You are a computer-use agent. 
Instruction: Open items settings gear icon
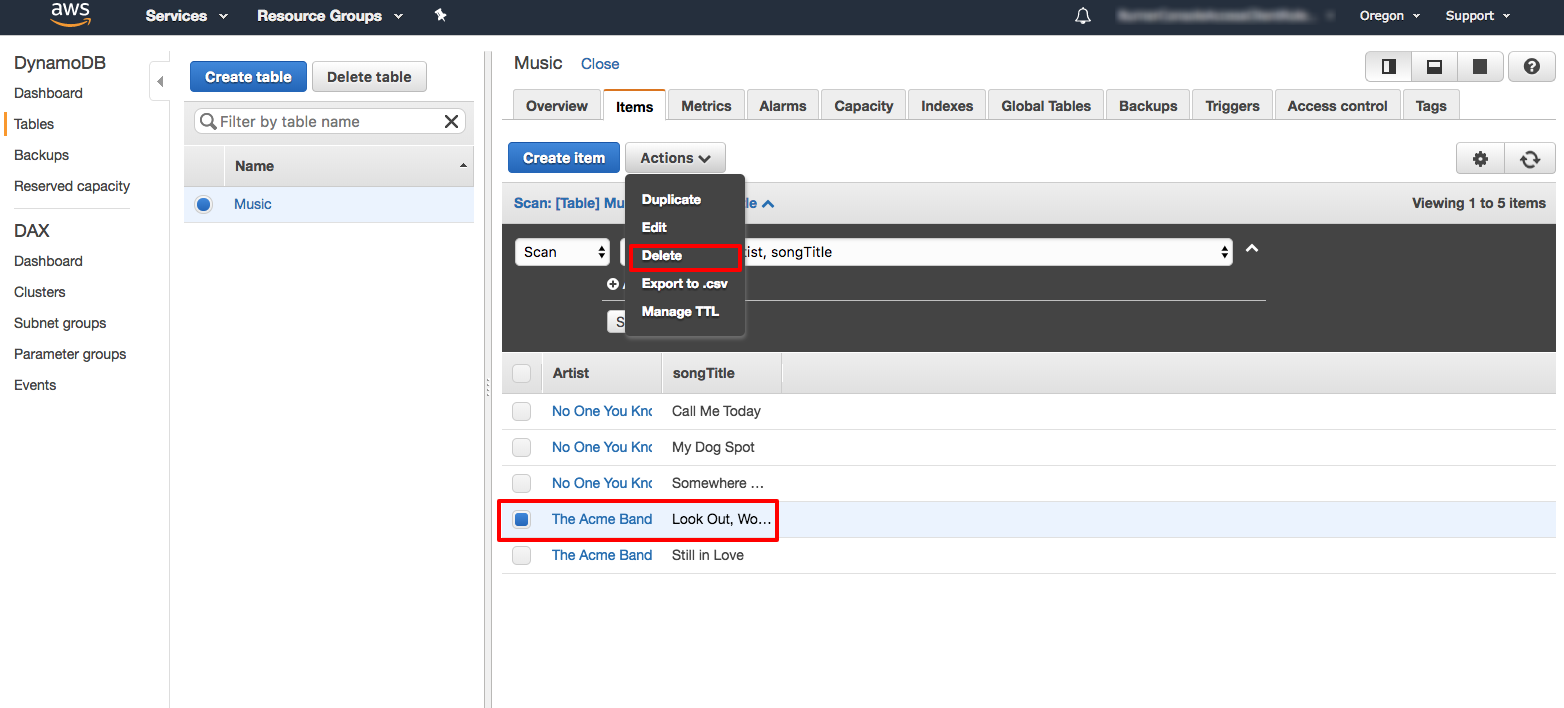tap(1480, 158)
